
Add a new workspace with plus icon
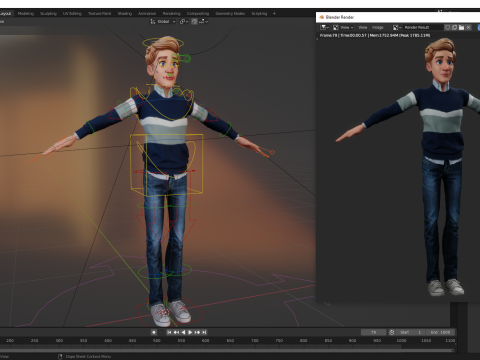click(x=274, y=14)
